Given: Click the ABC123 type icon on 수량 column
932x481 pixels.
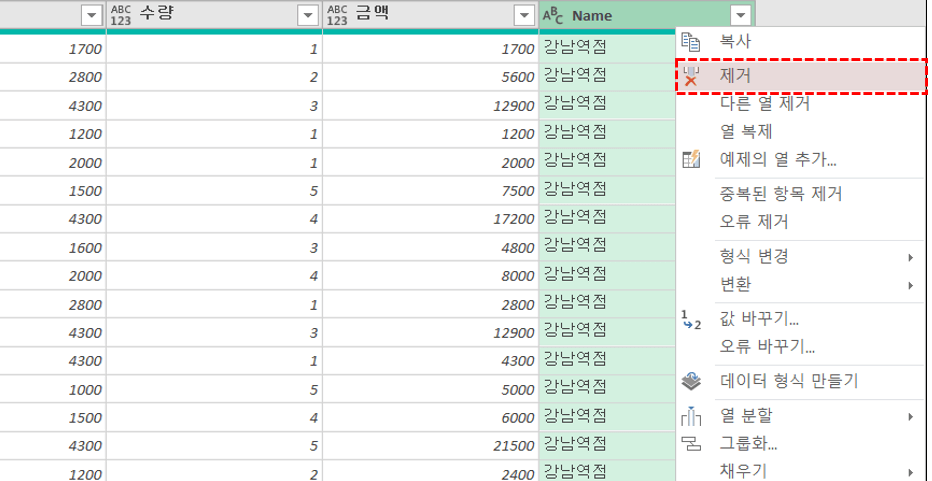Looking at the screenshot, I should 122,15.
